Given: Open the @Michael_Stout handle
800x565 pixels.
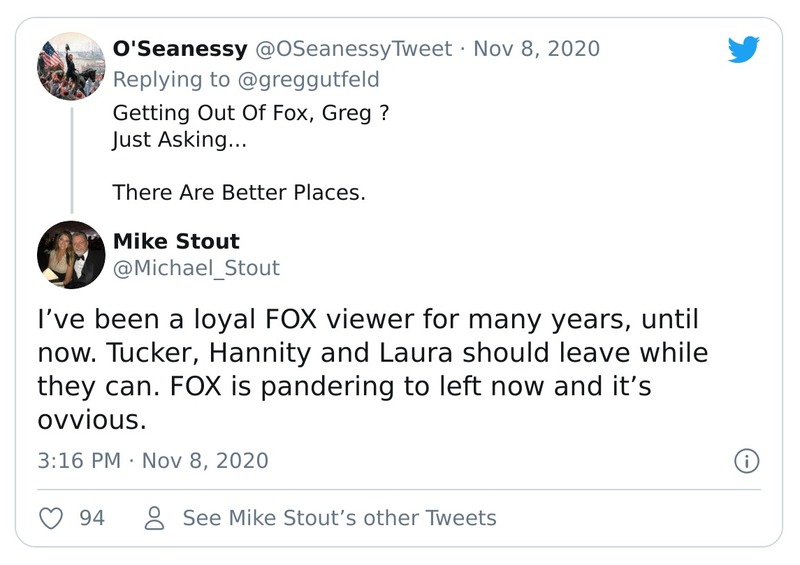Looking at the screenshot, I should (196, 268).
